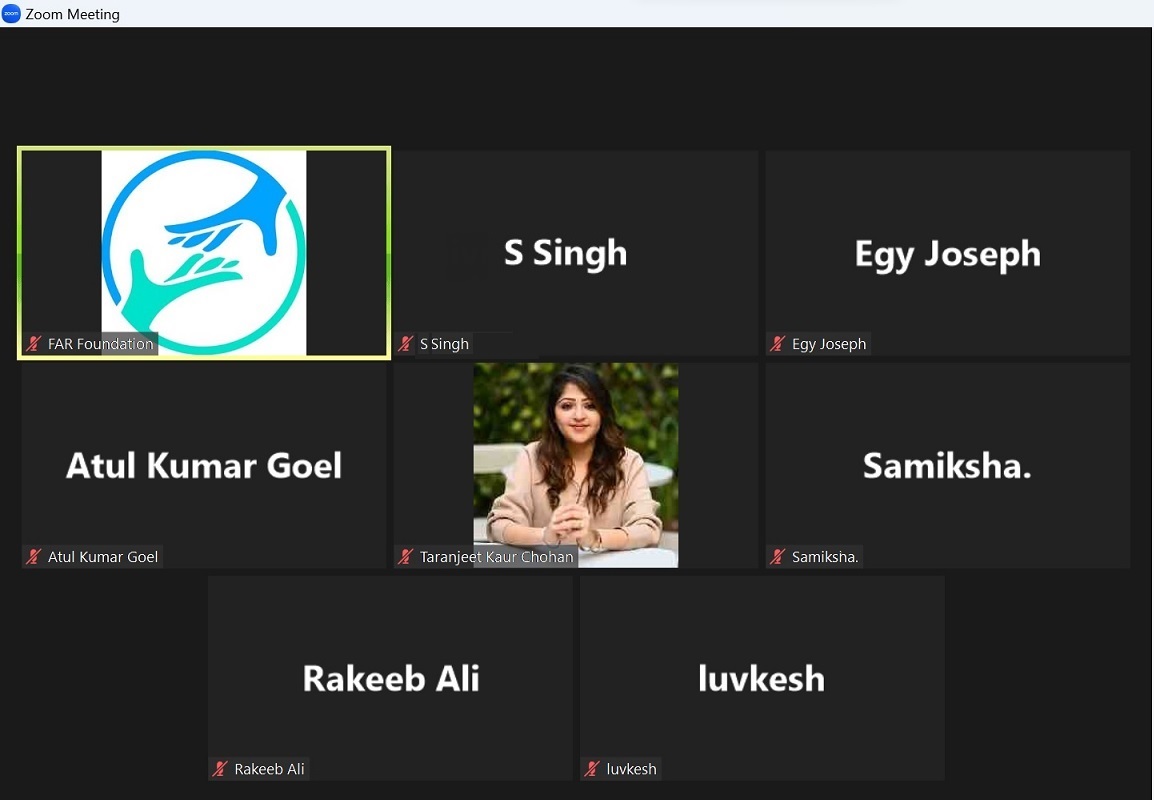1154x800 pixels.
Task: Click the Zoom Meeting window title
Action: [72, 14]
